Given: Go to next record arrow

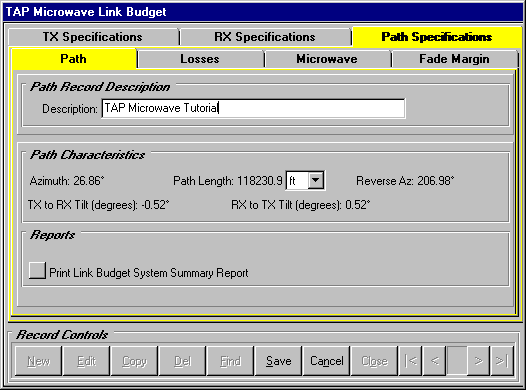Looking at the screenshot, I should tap(479, 361).
